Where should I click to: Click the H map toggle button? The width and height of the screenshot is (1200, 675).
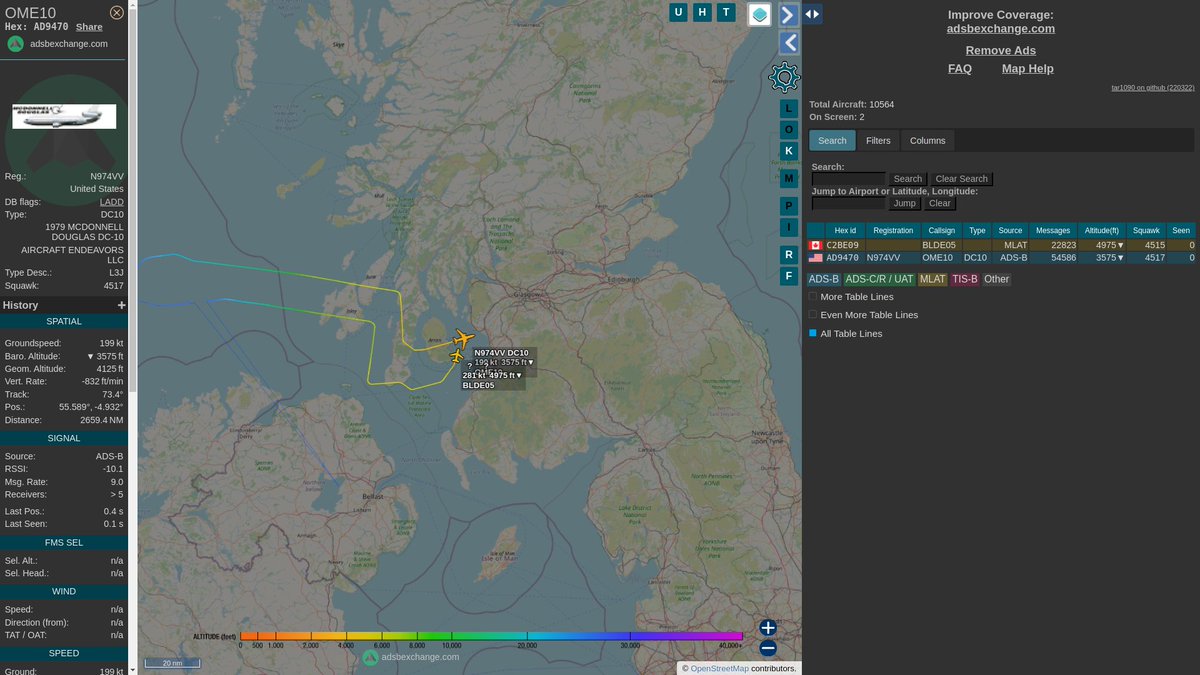(703, 12)
